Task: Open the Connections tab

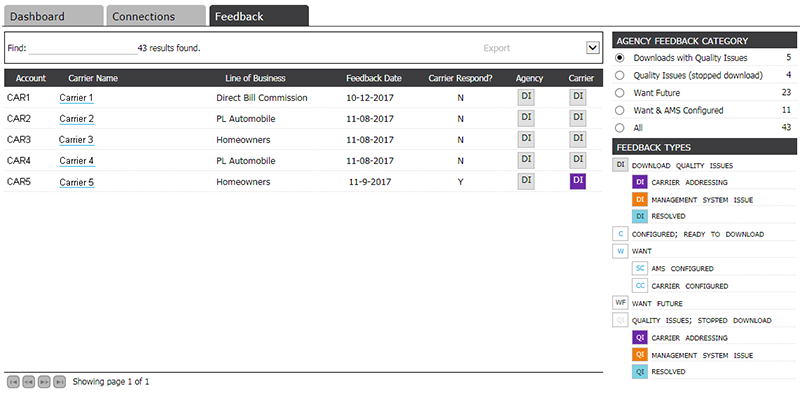Action: coord(156,16)
